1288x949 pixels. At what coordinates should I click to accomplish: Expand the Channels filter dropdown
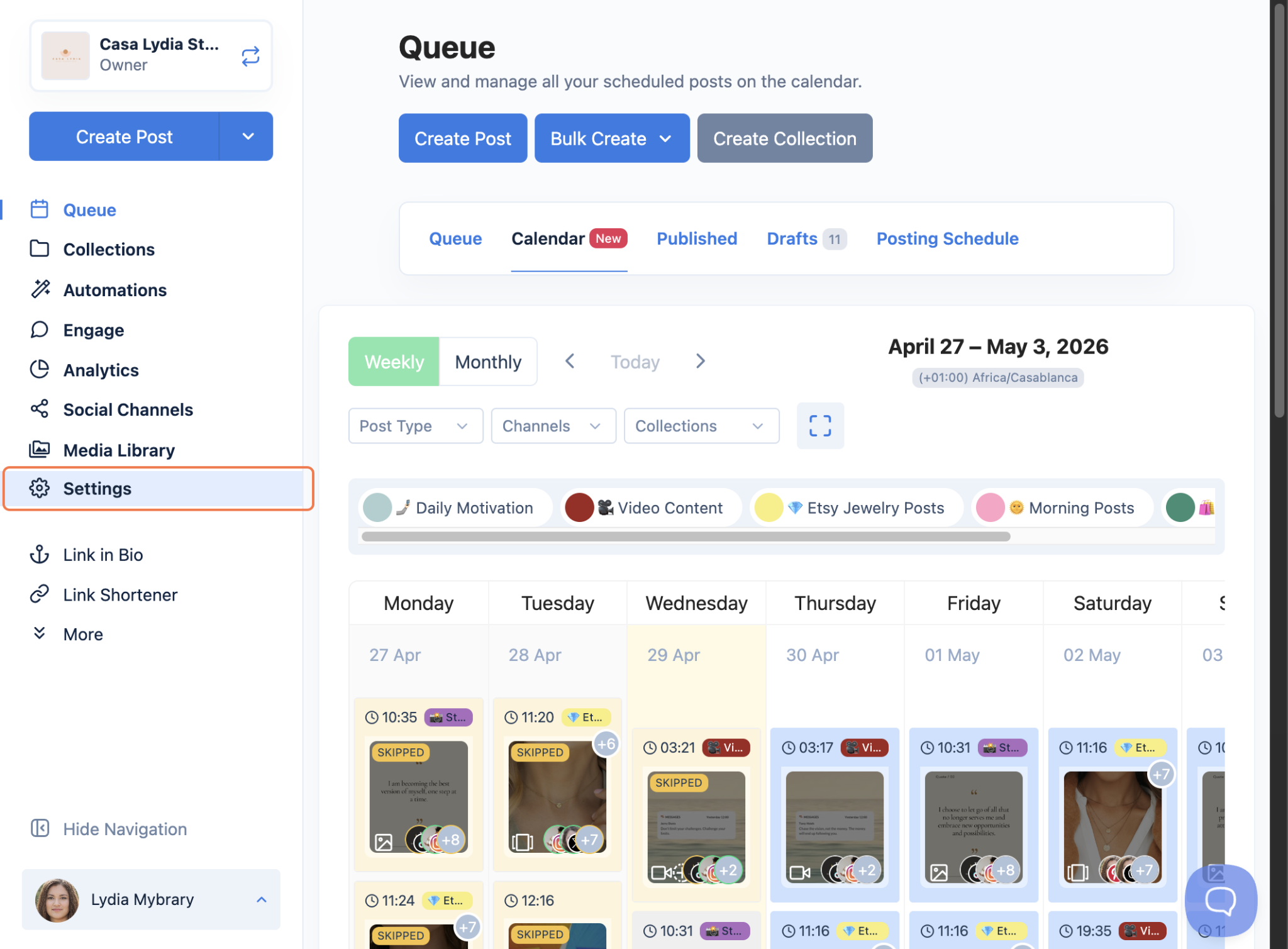(553, 426)
